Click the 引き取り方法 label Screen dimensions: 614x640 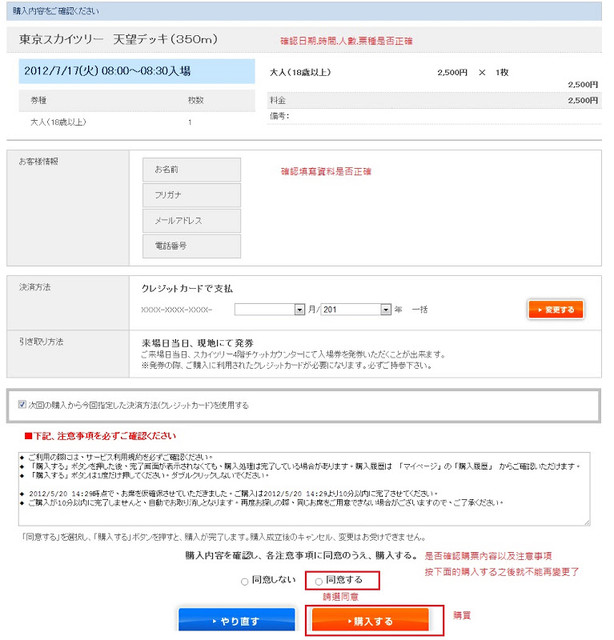pos(41,342)
